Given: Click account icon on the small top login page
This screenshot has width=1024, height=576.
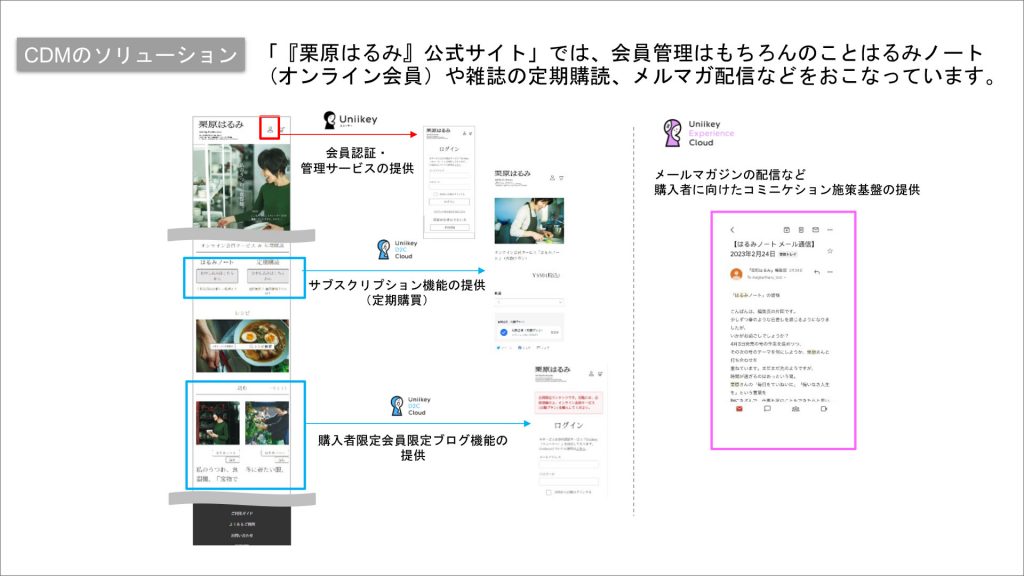Looking at the screenshot, I should tap(464, 133).
